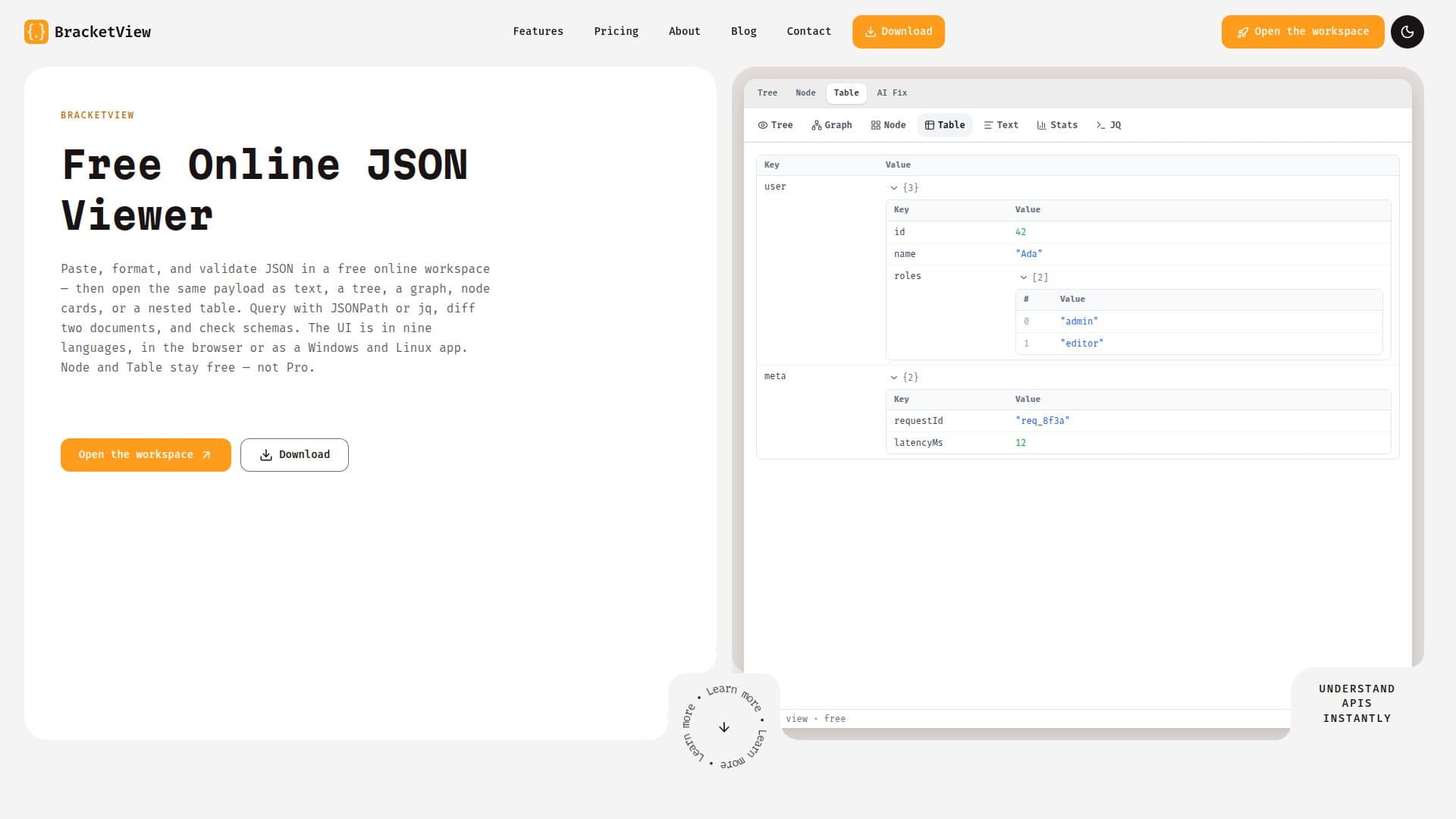Collapse the meta {2} object
The height and width of the screenshot is (819, 1456).
tap(894, 377)
